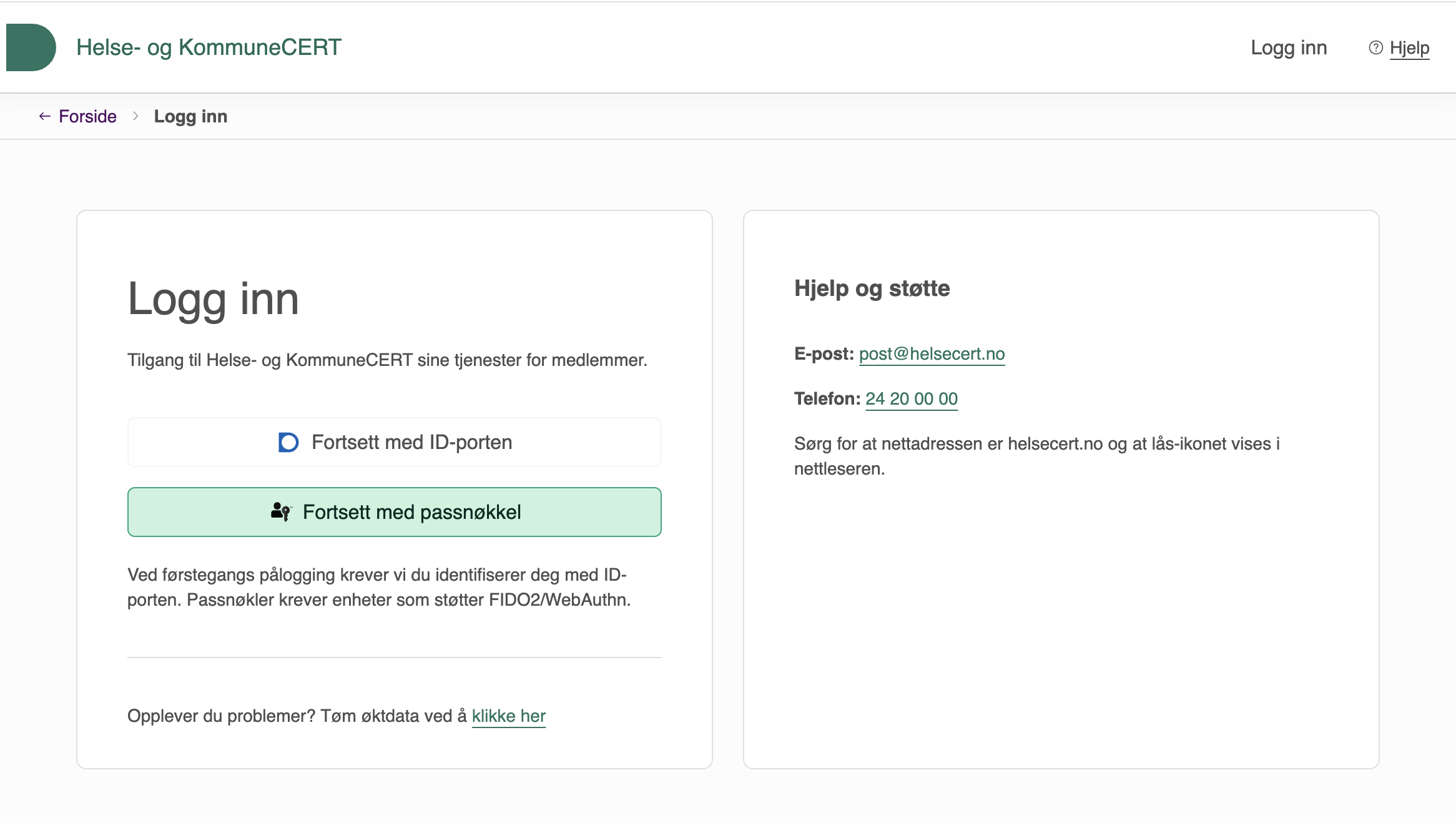Open the Hjelp link in header
Viewport: 1456px width, 823px height.
coord(1409,48)
